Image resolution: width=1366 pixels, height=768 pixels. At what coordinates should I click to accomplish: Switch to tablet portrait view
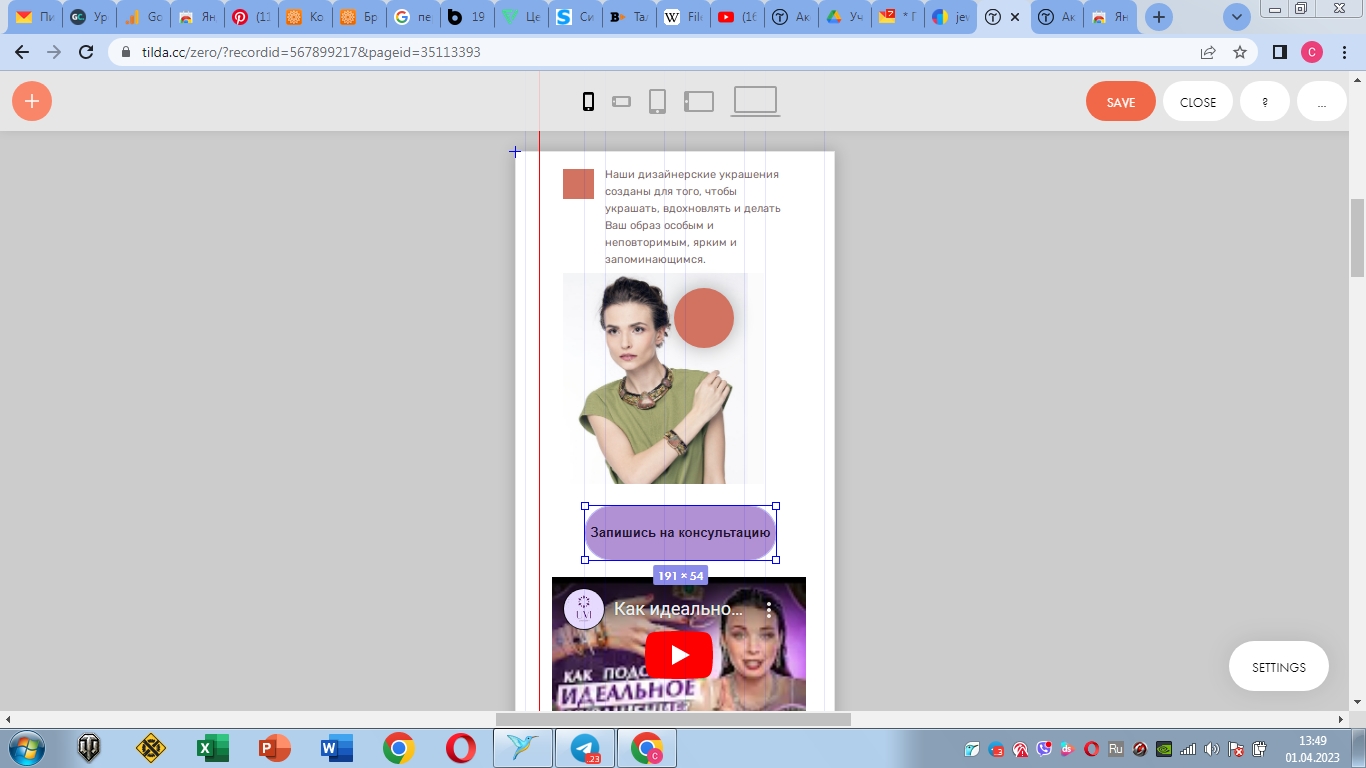pos(657,101)
